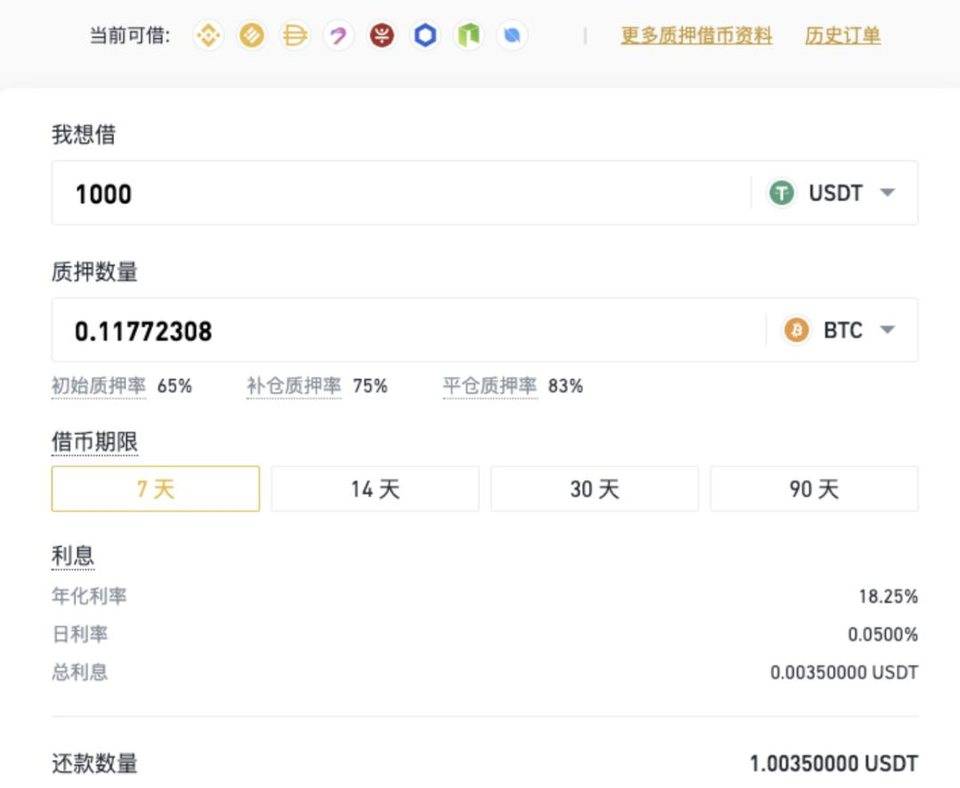Viewport: 960px width, 788px height.
Task: Open 更多质押借币资料 link
Action: [x=695, y=35]
